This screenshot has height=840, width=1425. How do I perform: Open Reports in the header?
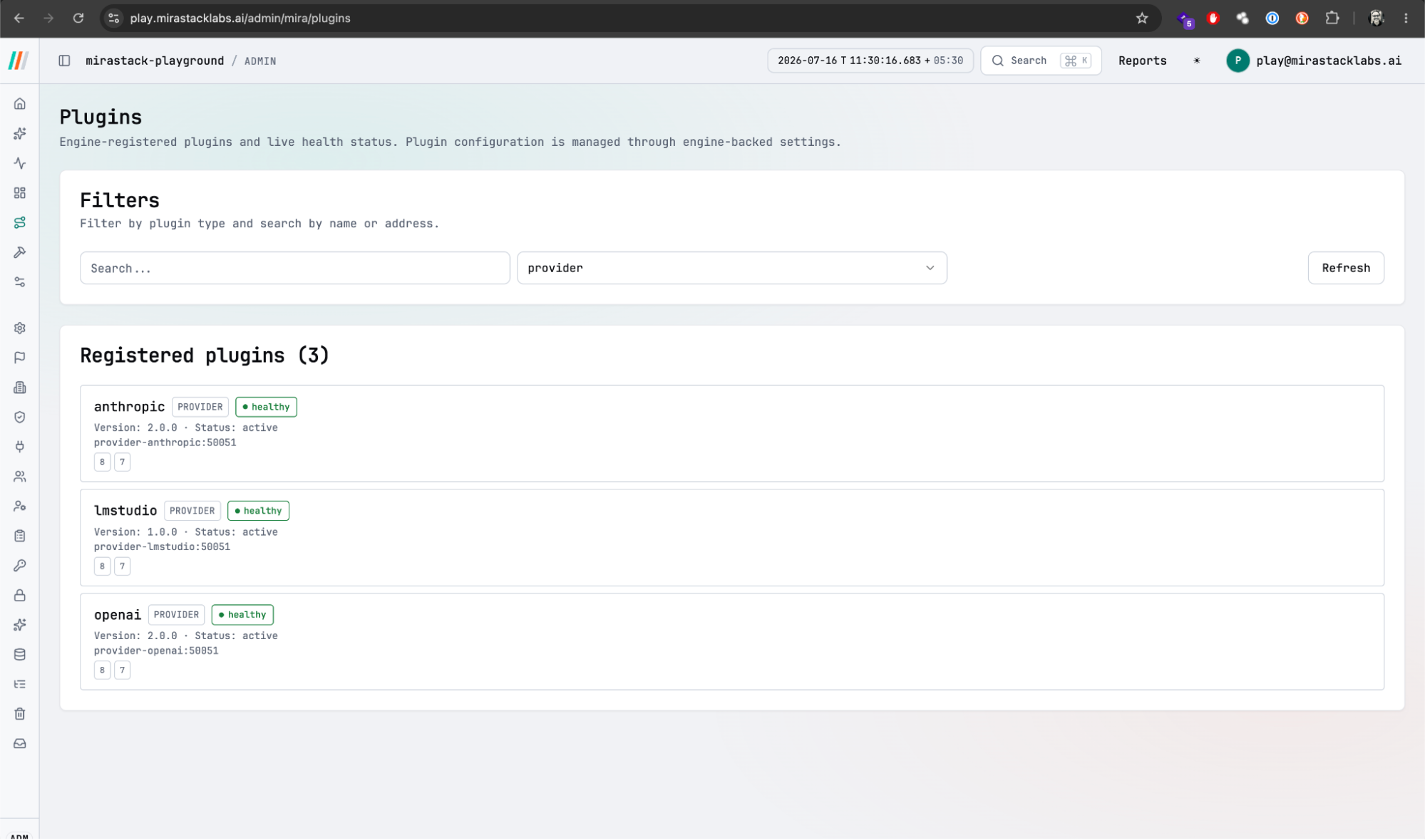point(1142,61)
